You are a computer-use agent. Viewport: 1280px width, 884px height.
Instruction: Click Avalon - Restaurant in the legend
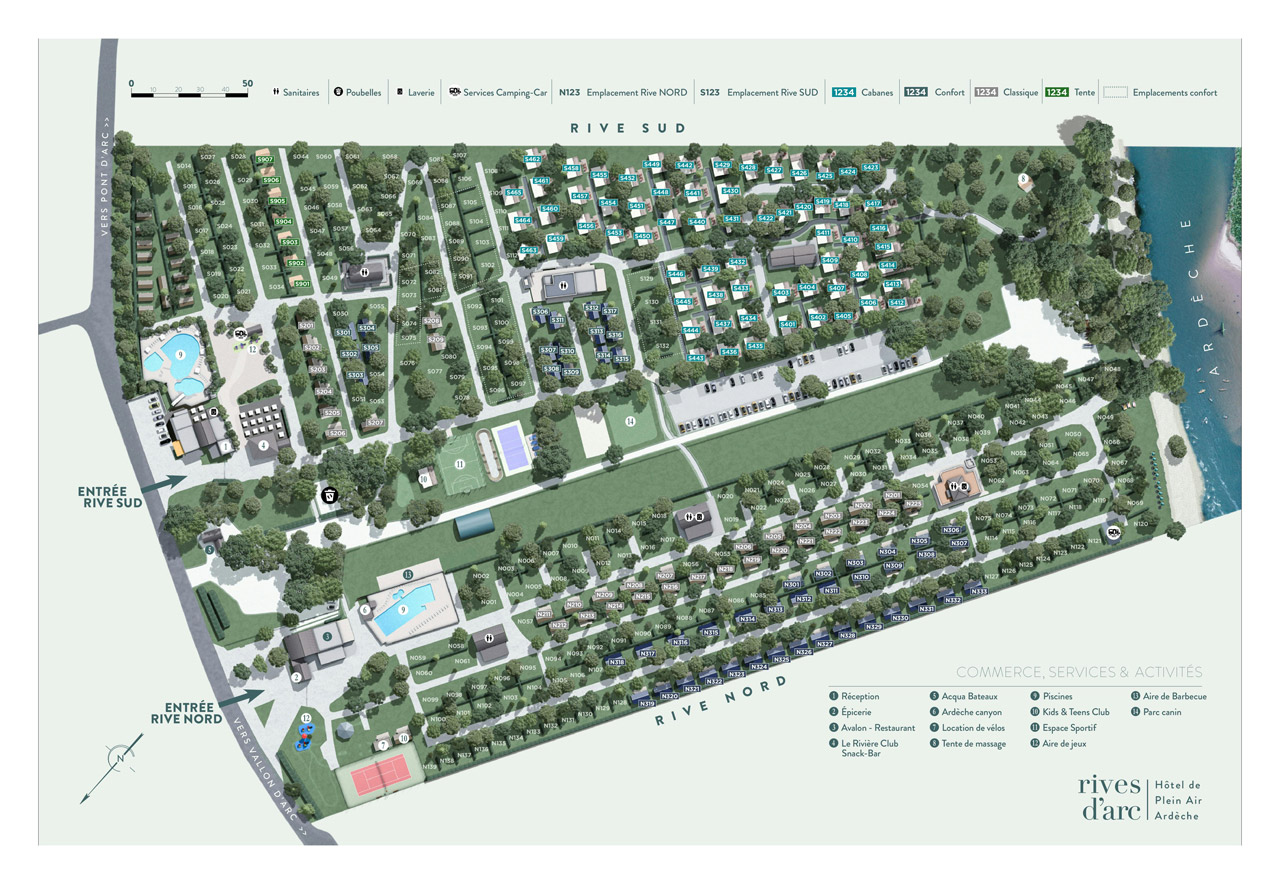(872, 728)
